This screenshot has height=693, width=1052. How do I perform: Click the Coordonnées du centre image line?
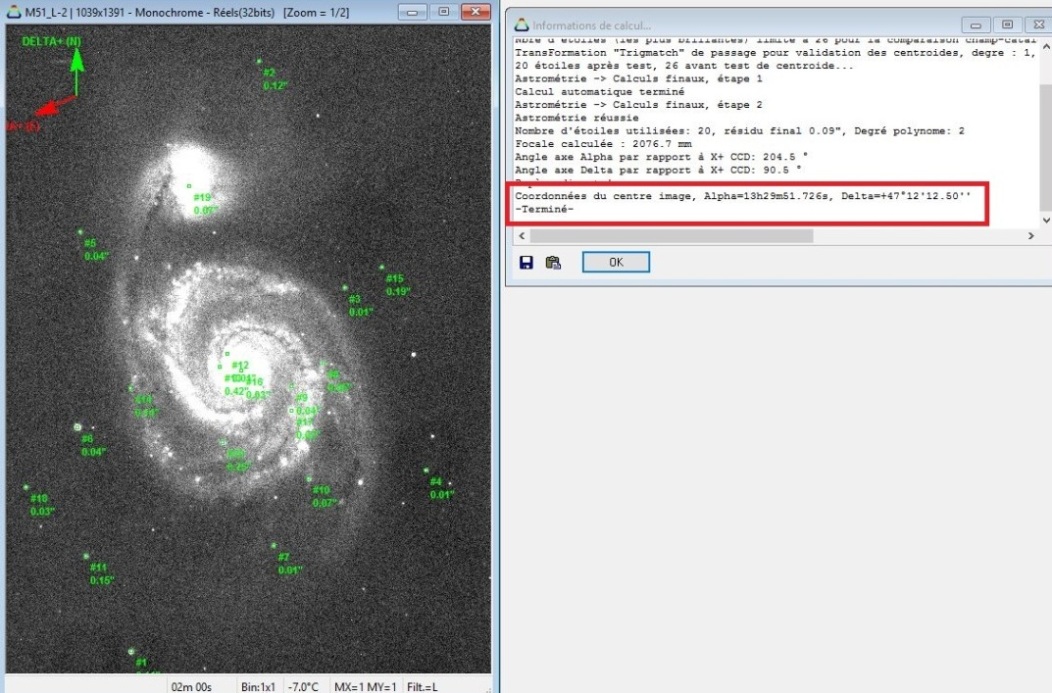(742, 196)
